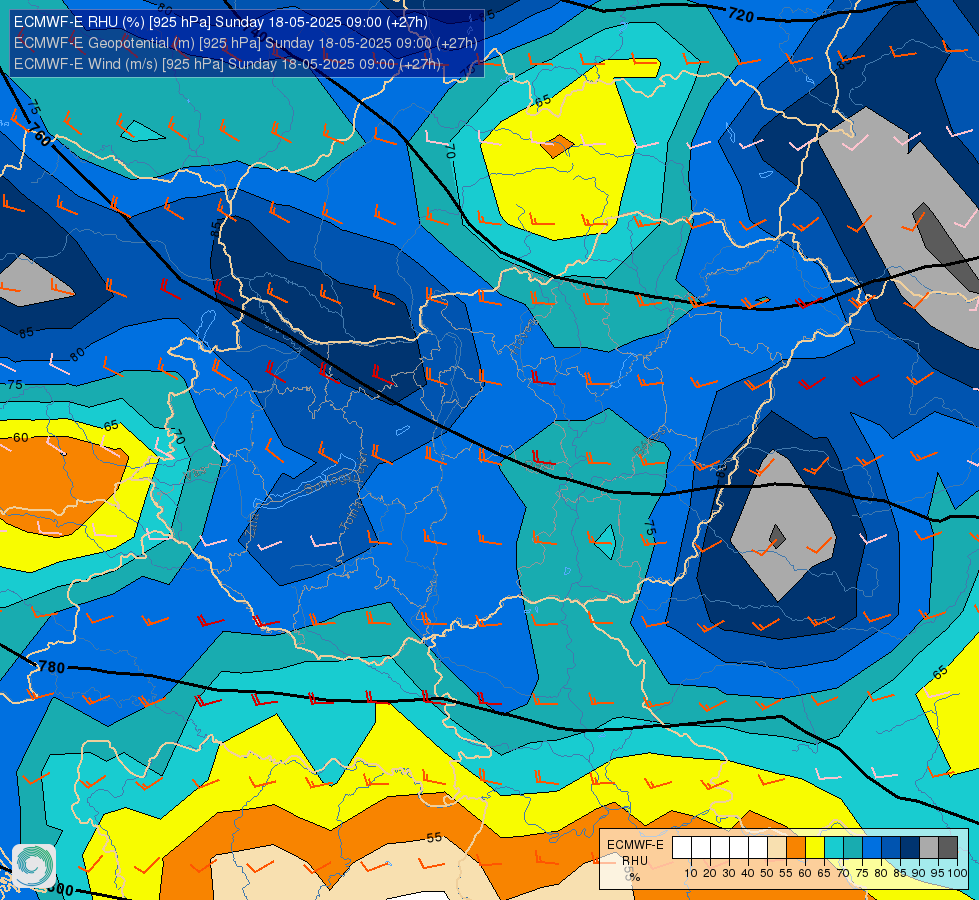Click the RHU label in the legend
This screenshot has width=979, height=900.
[635, 861]
